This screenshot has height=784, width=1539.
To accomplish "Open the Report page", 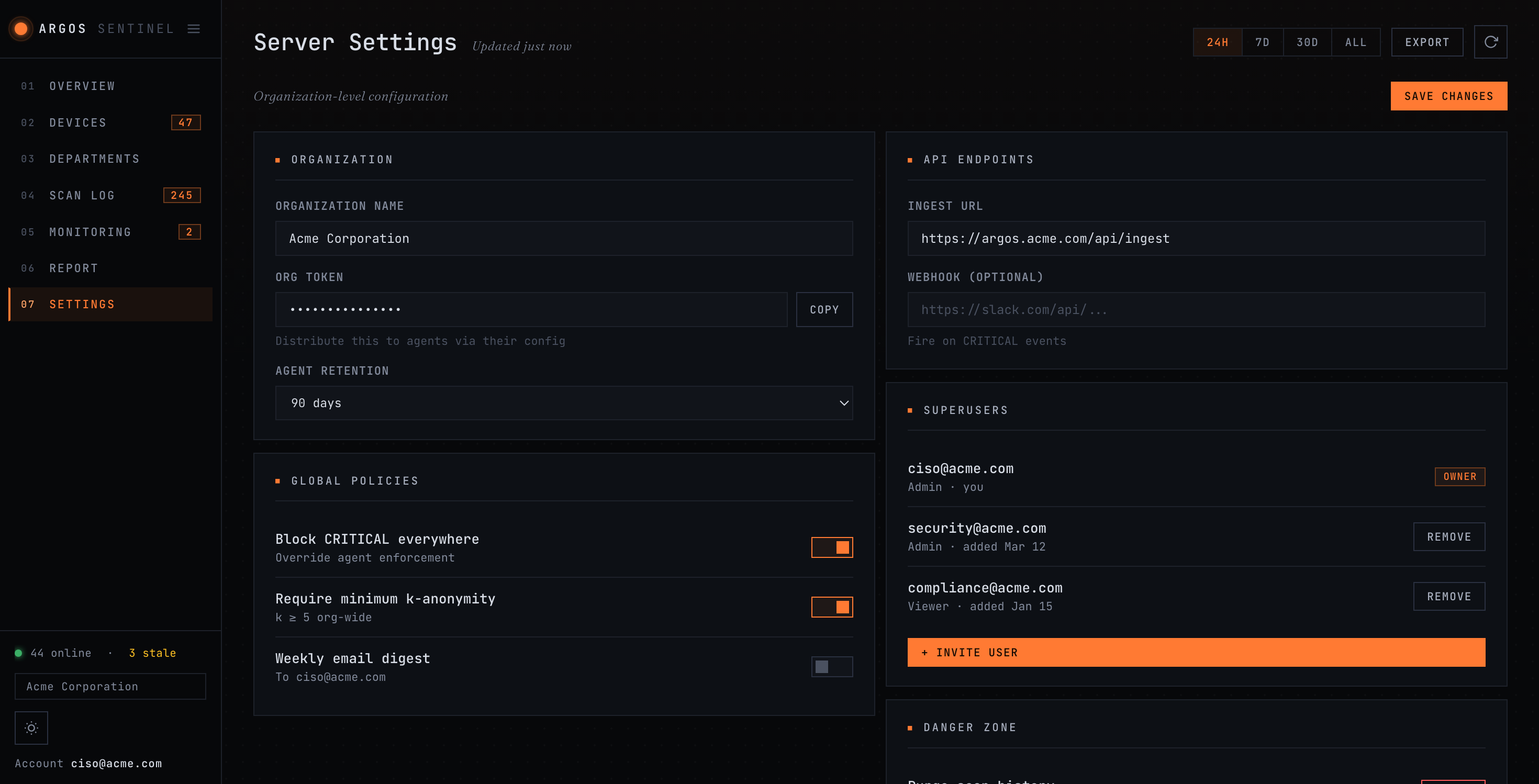I will click(110, 268).
